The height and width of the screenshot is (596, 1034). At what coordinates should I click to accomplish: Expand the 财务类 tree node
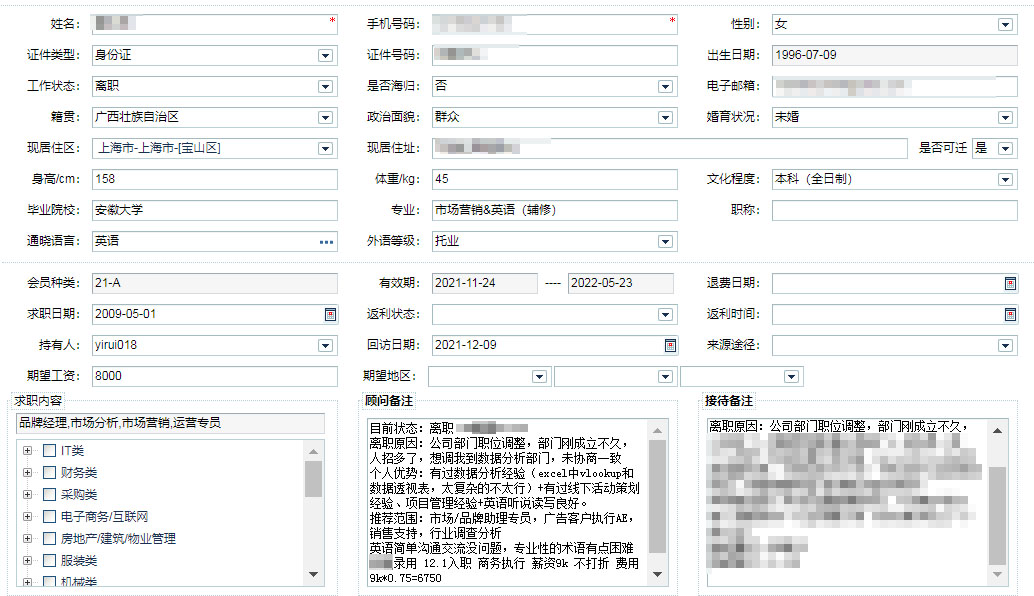(x=27, y=473)
